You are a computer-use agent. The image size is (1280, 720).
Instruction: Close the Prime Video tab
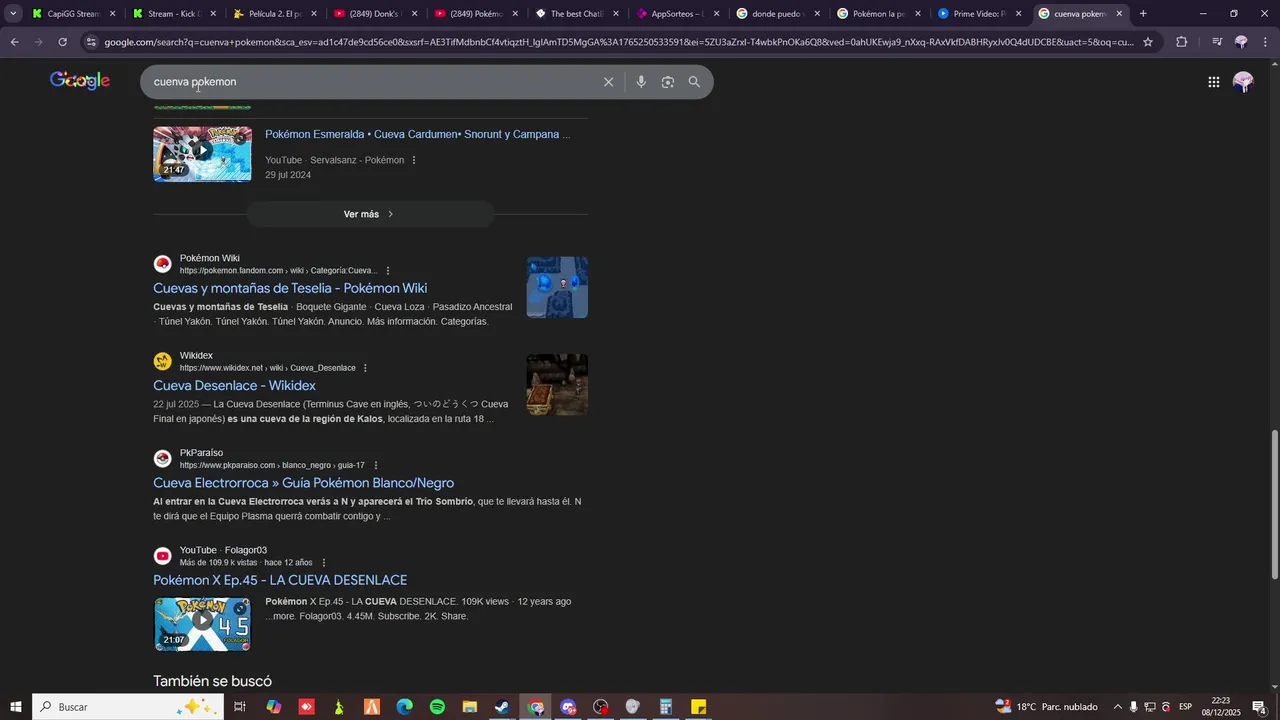click(x=1019, y=14)
